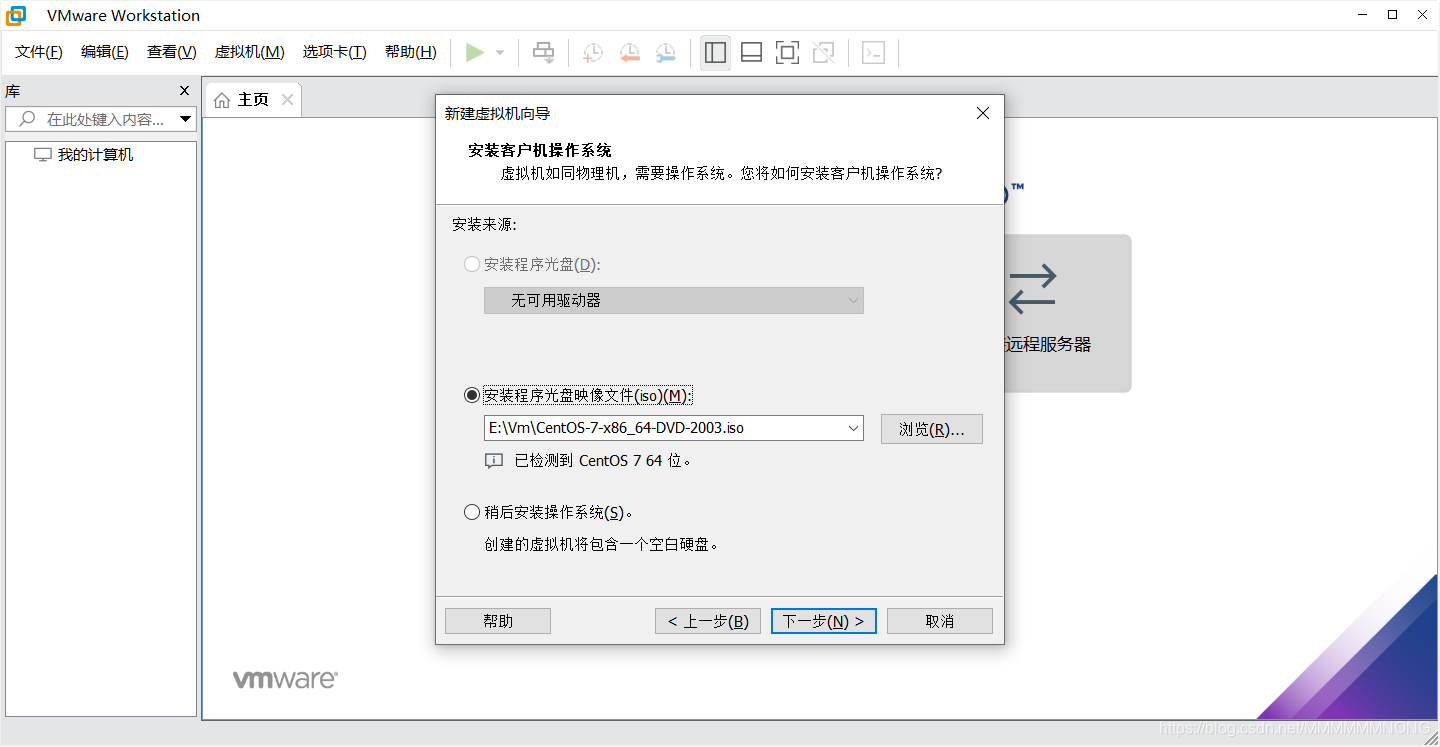Click the vmware logo on the home page
The image size is (1440, 747).
pos(285,679)
